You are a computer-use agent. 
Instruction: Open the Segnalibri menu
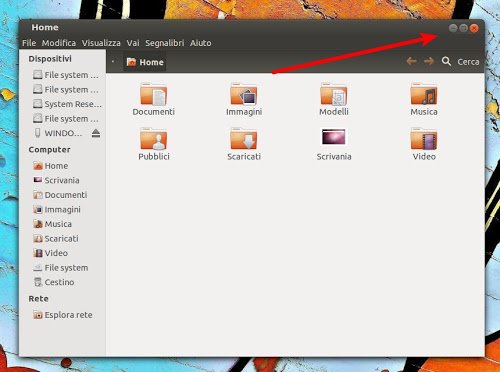click(x=165, y=43)
